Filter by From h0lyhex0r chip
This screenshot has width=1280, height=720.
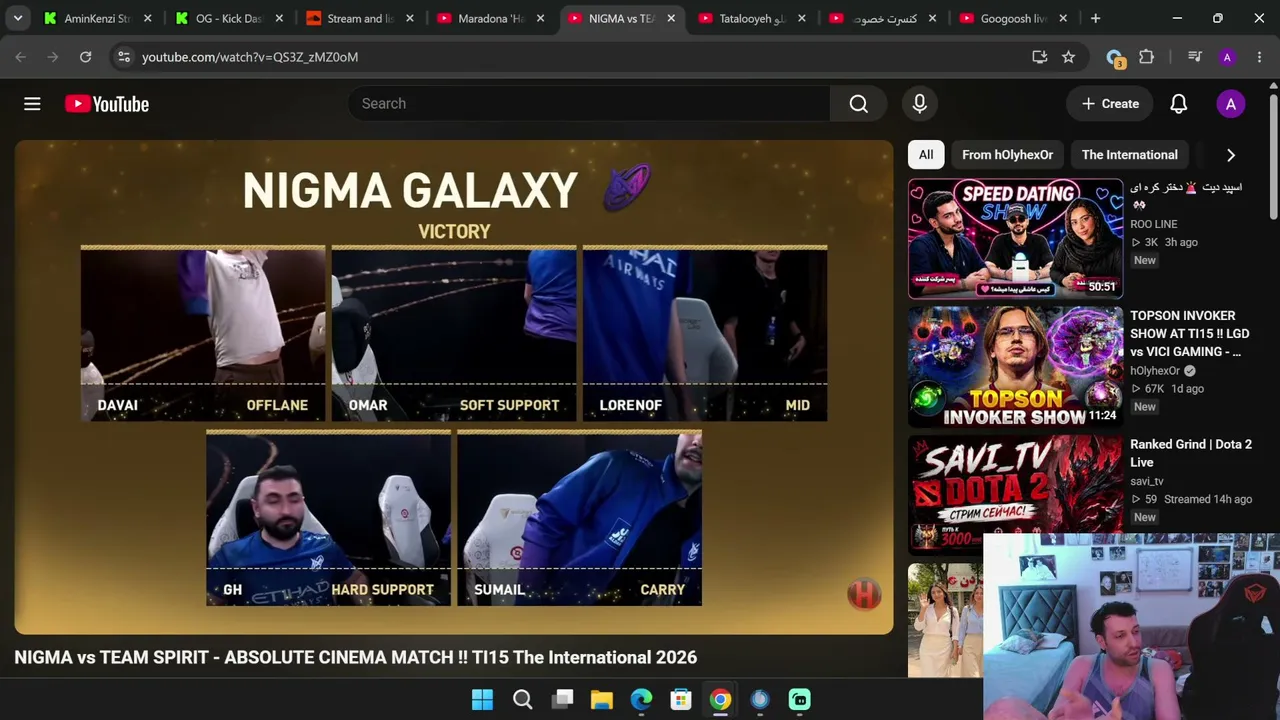click(x=1007, y=155)
